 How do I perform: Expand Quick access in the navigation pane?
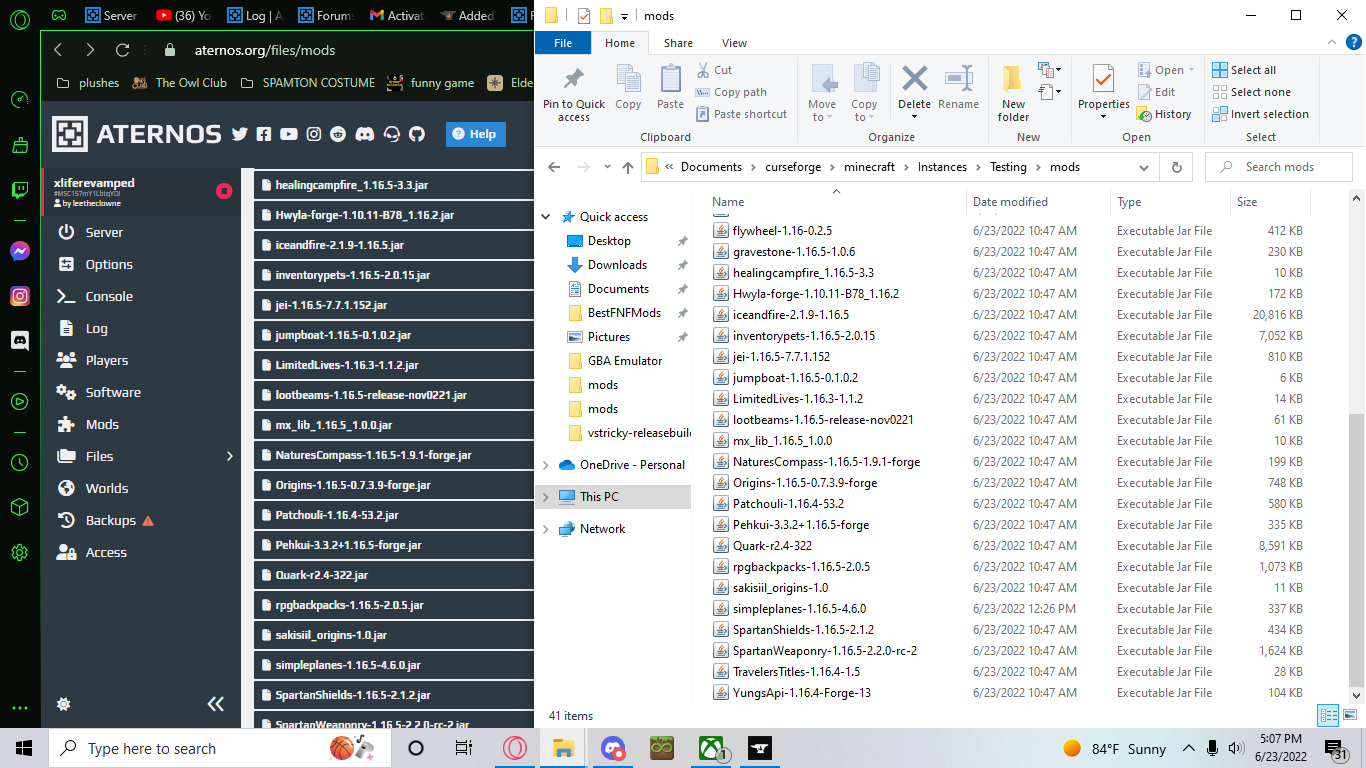[x=546, y=217]
